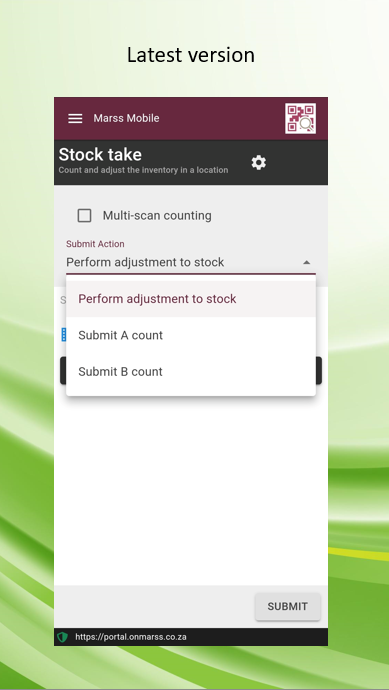The height and width of the screenshot is (690, 389).
Task: Click the SUBMIT button
Action: point(288,606)
